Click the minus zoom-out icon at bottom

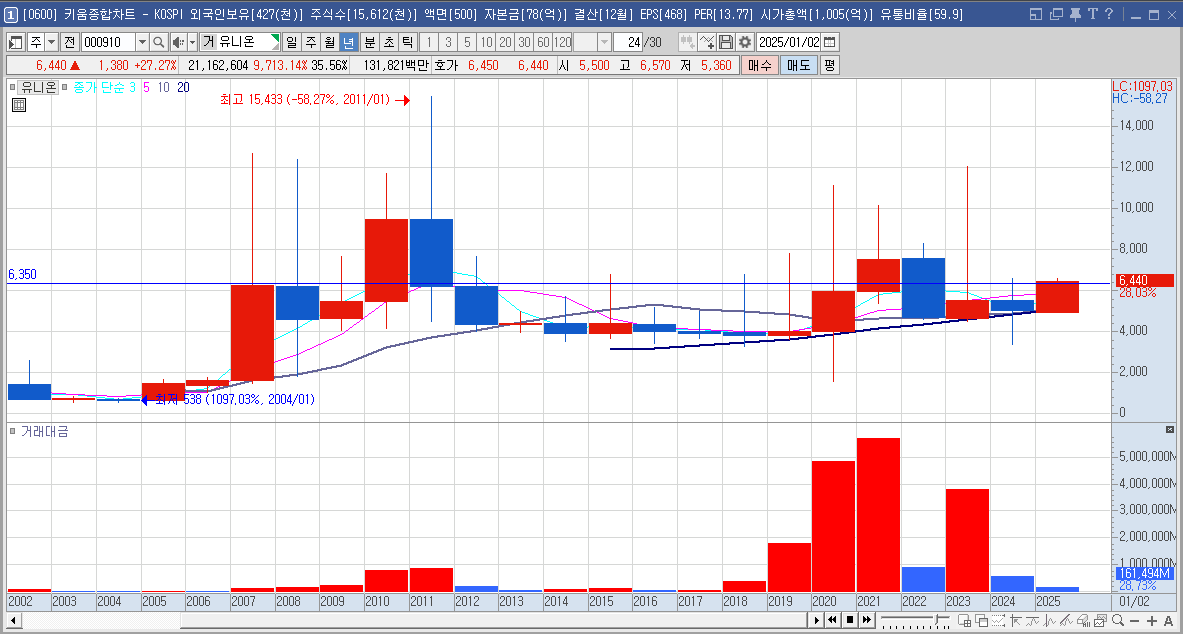(1134, 621)
